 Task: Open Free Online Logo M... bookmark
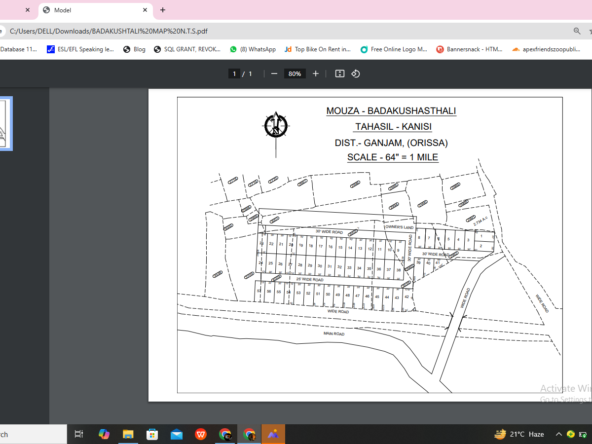point(394,49)
